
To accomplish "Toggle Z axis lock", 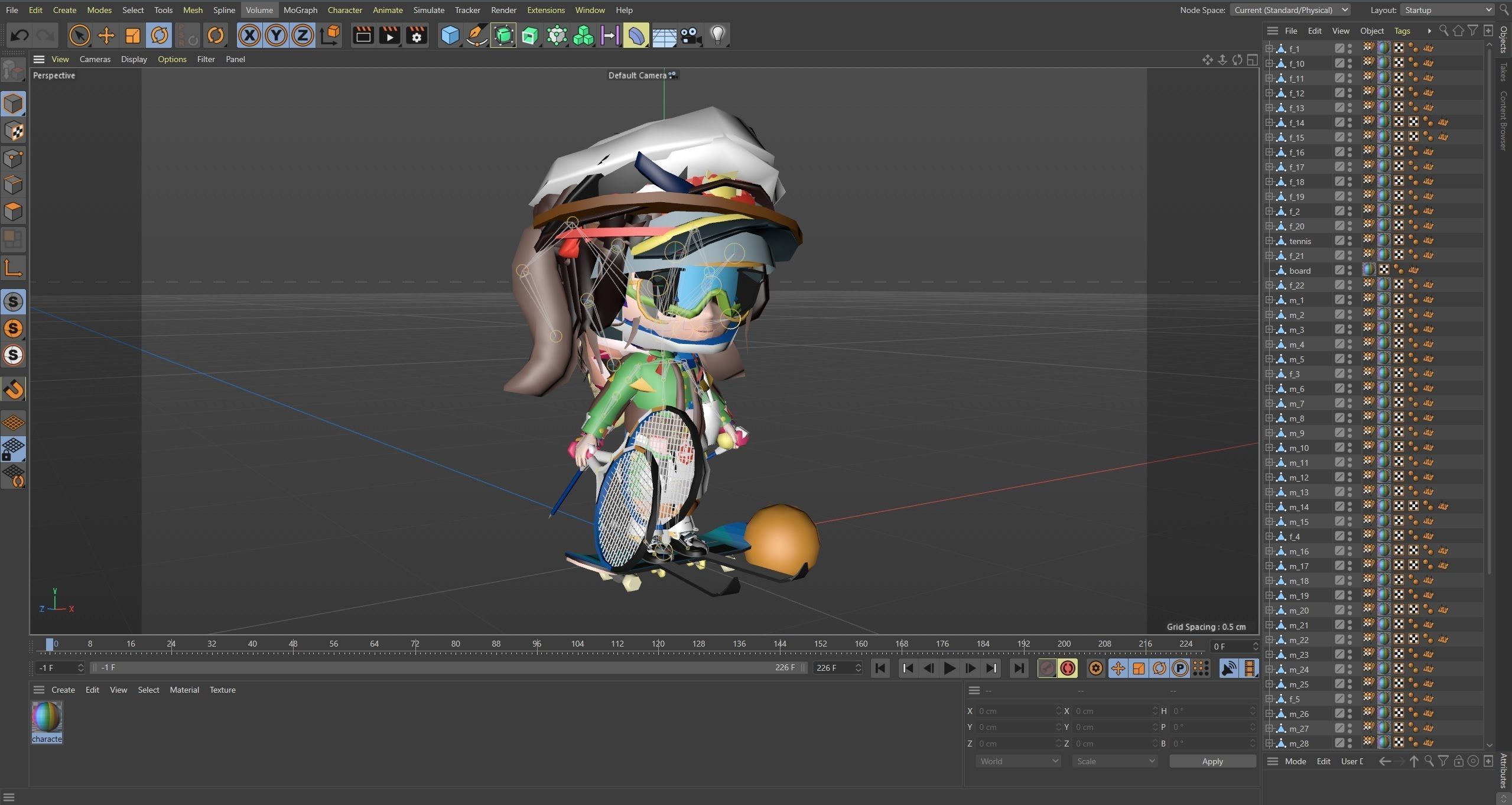I will pyautogui.click(x=303, y=35).
